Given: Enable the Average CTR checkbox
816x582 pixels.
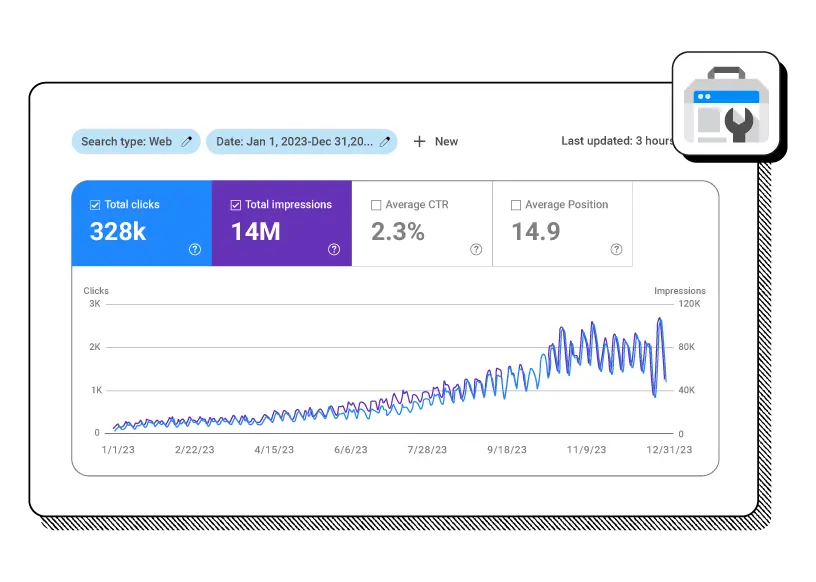Looking at the screenshot, I should point(376,205).
